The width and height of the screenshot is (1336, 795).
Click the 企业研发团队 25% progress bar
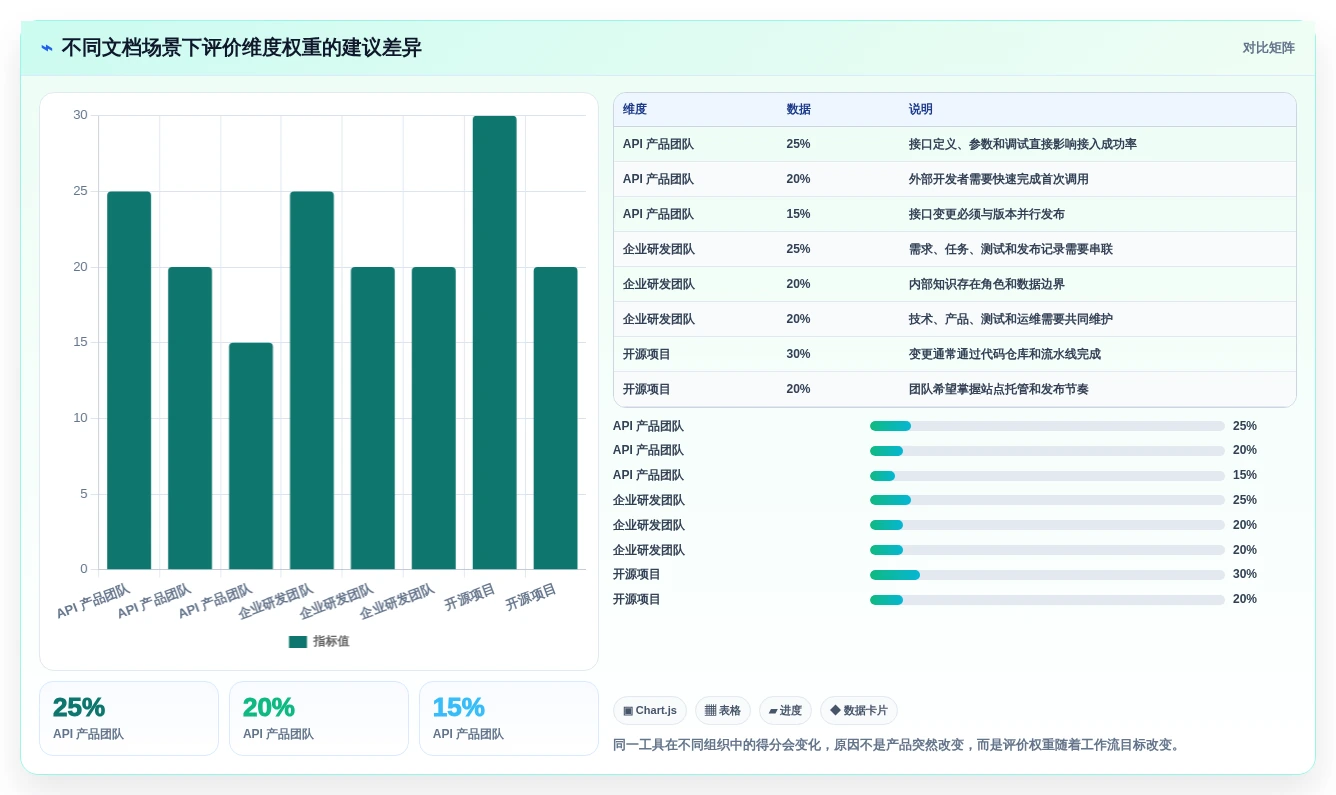1047,500
